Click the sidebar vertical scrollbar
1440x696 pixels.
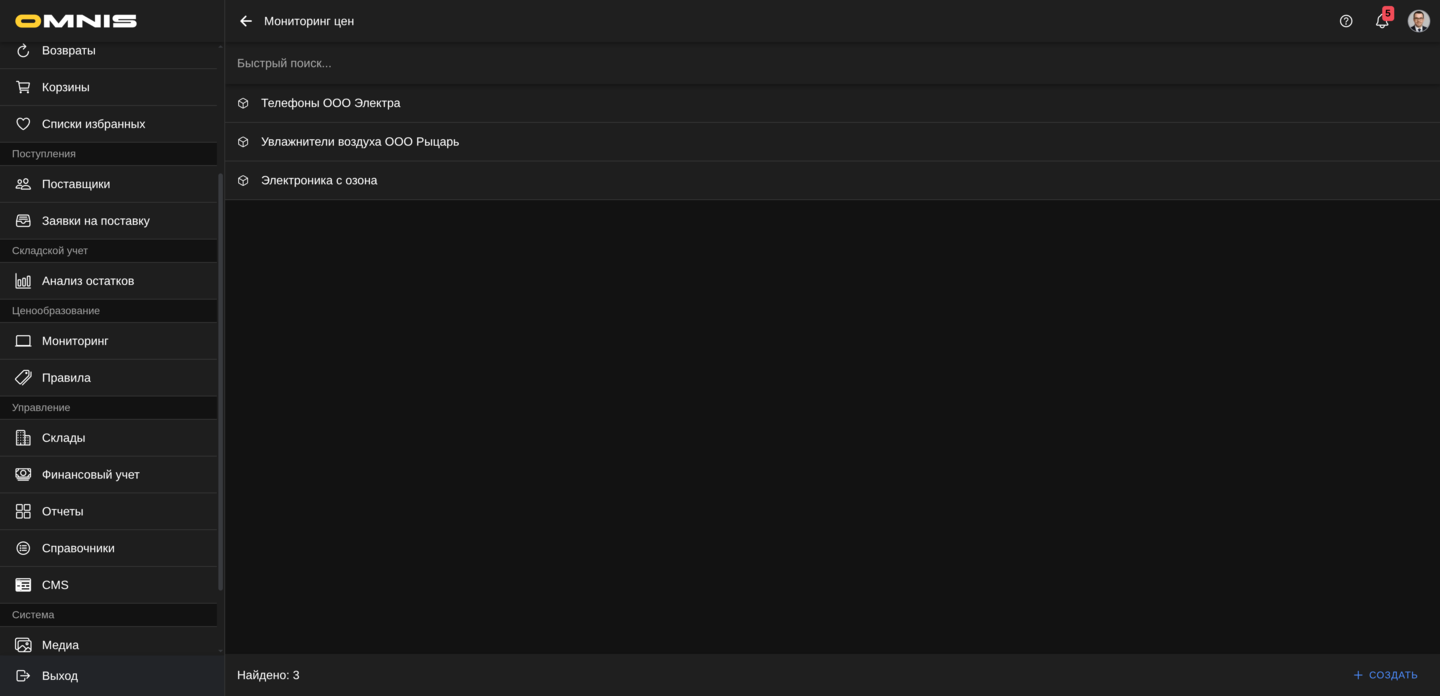[x=220, y=380]
